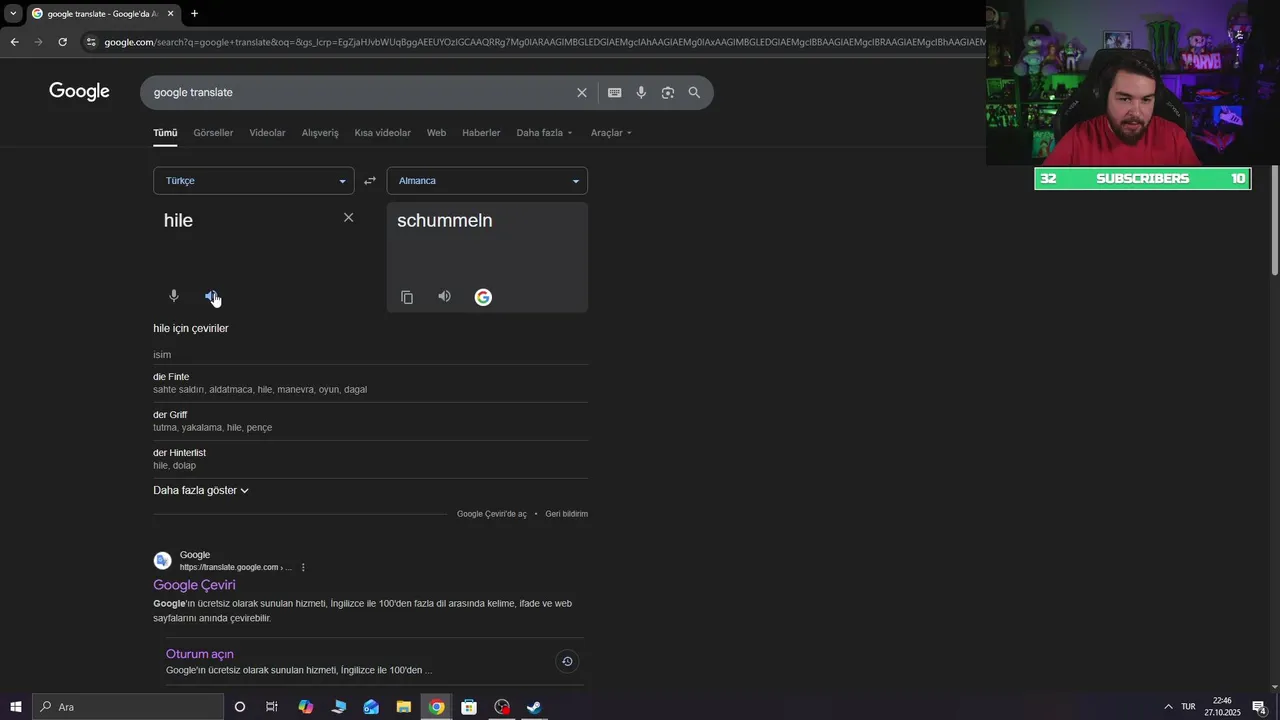Viewport: 1280px width, 720px height.
Task: Switch to the Alışveriş tab
Action: pos(320,133)
